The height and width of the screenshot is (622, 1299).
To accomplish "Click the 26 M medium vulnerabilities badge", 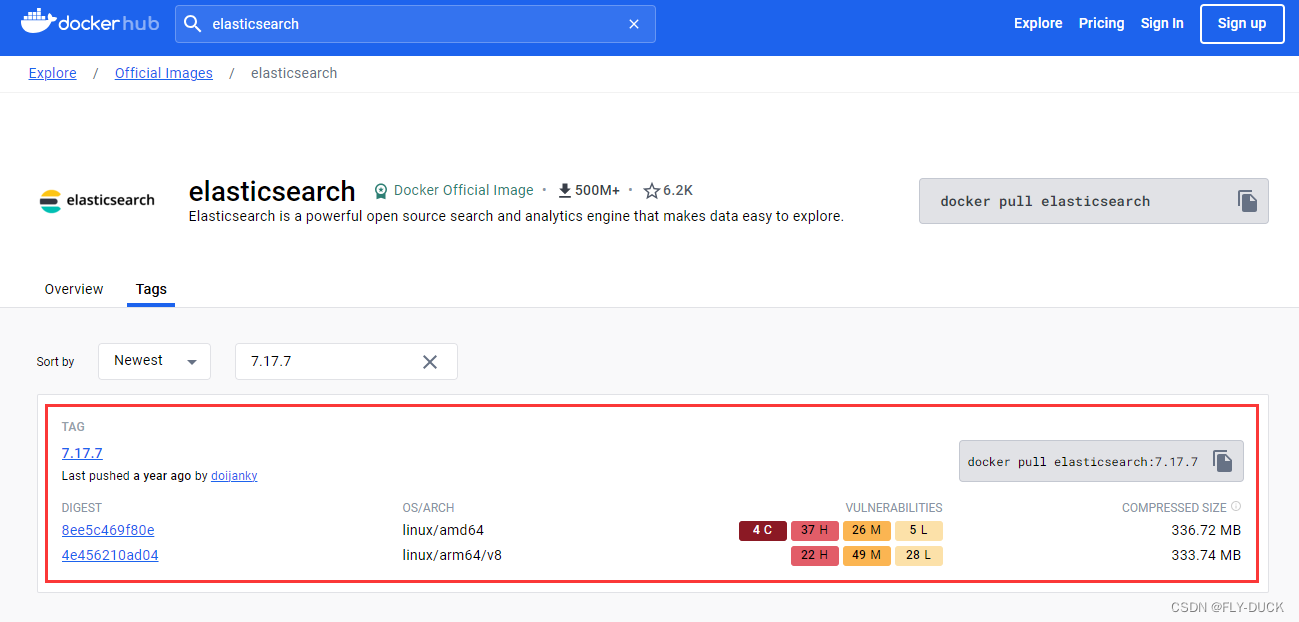I will [867, 530].
